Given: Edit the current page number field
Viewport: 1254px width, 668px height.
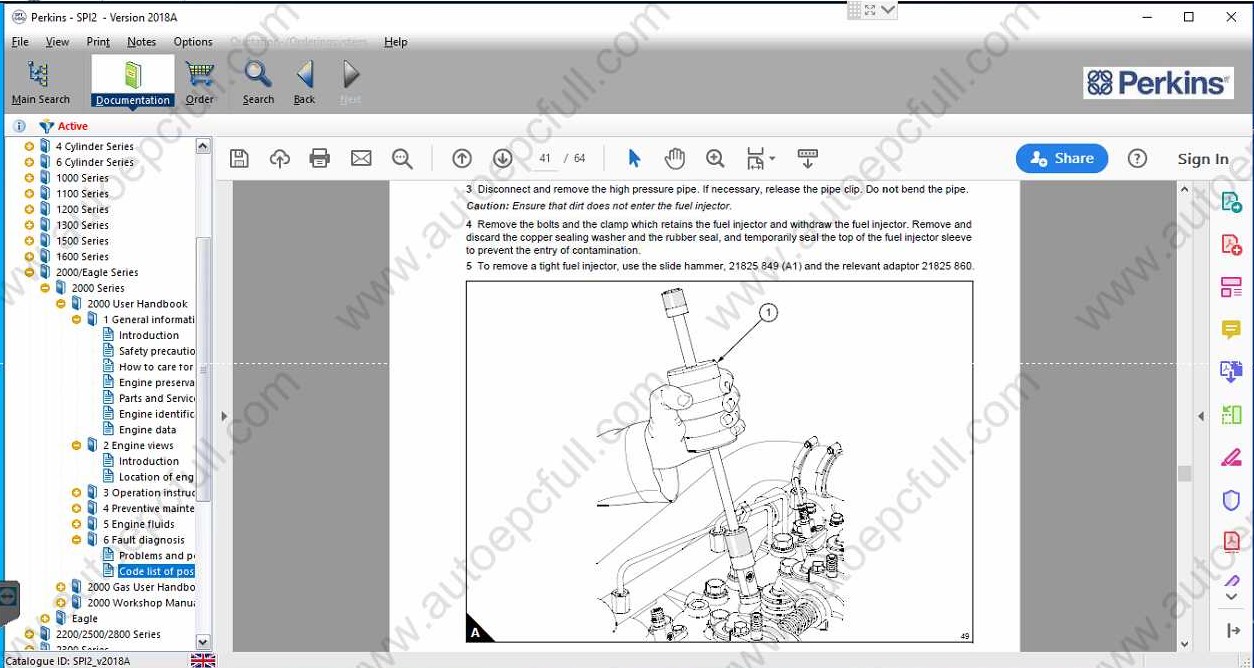Looking at the screenshot, I should point(545,158).
